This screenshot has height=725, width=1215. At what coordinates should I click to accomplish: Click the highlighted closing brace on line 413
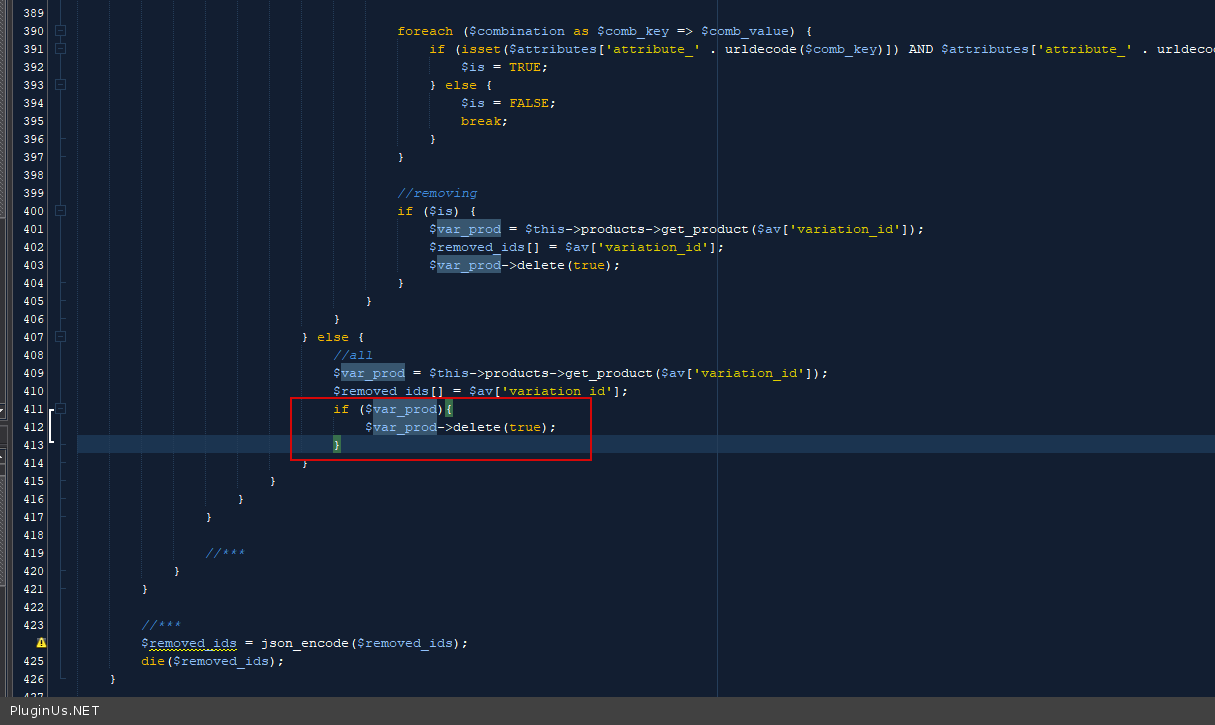[x=337, y=444]
